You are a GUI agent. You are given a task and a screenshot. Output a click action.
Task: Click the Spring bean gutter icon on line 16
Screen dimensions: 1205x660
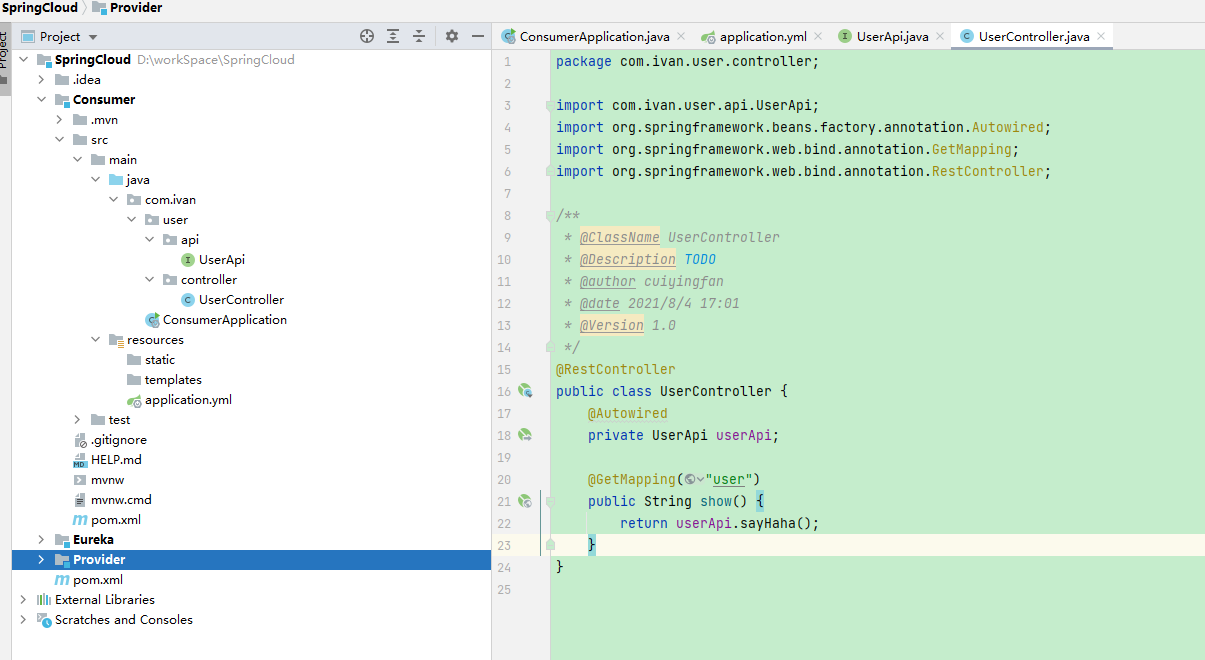(524, 391)
